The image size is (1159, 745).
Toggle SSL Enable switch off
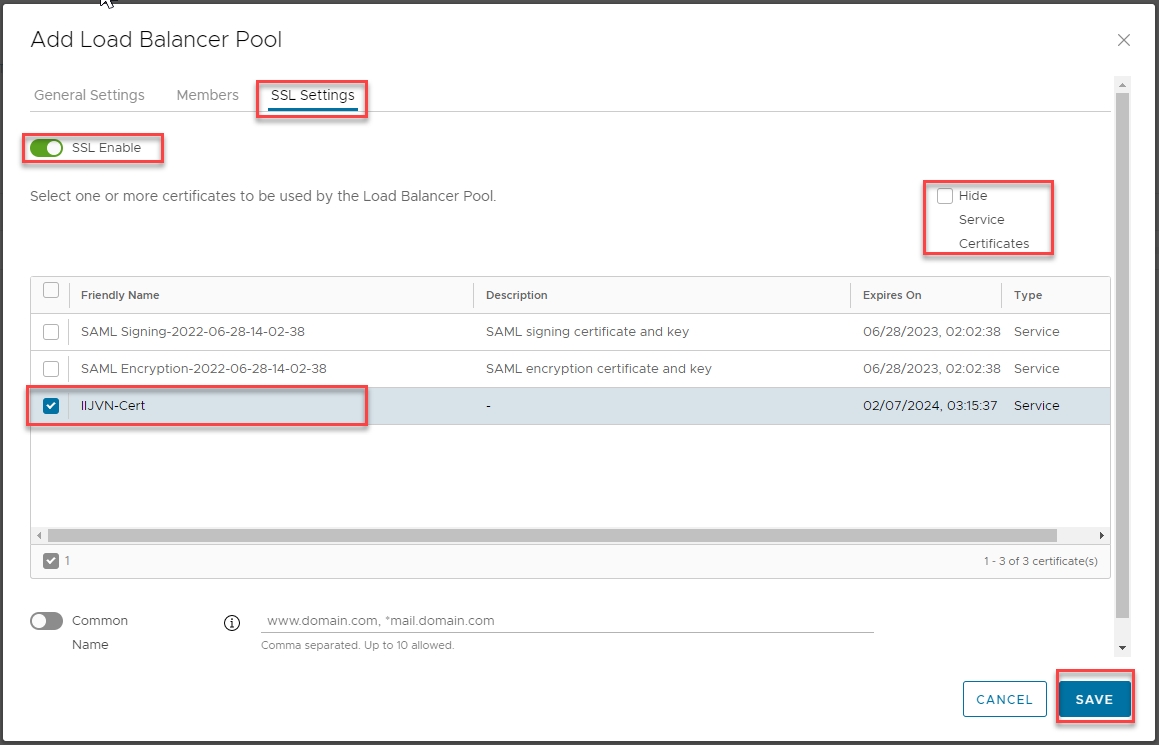(x=47, y=148)
